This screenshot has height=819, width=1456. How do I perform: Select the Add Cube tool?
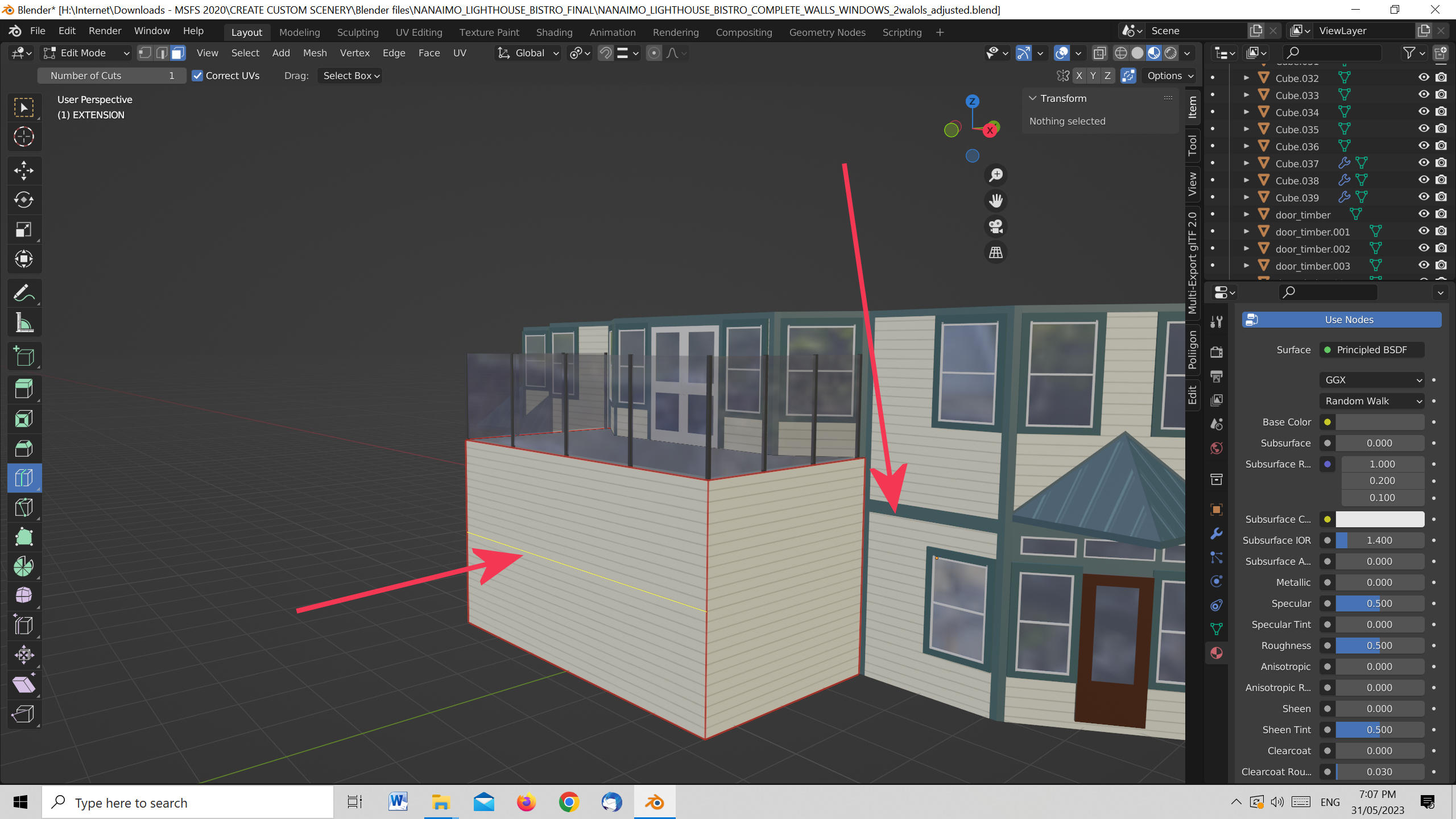(x=24, y=357)
